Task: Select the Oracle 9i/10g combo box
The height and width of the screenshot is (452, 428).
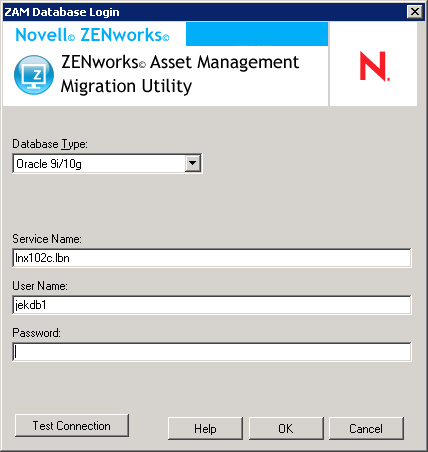Action: (x=107, y=163)
